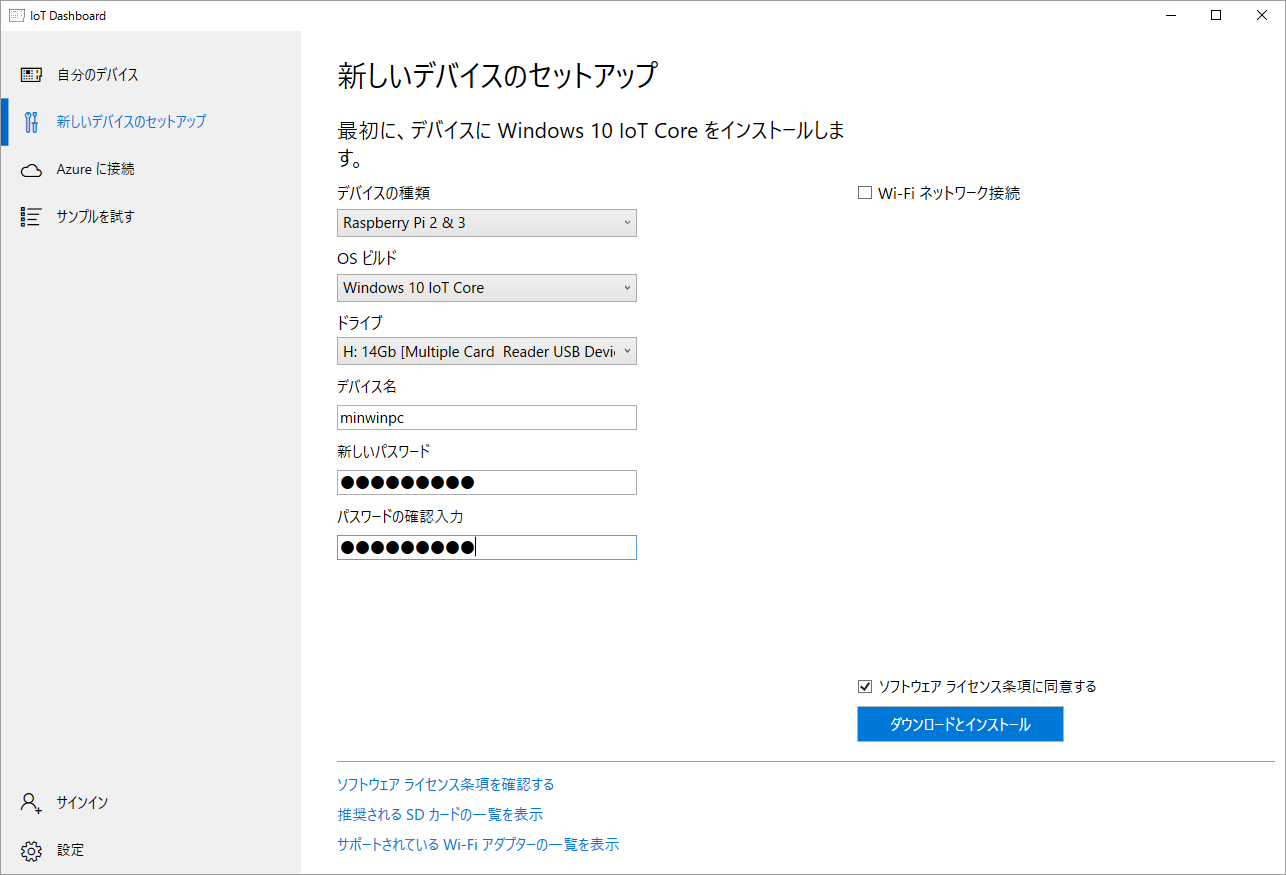
Task: Open 推奨される SD カードの一覧を表示 link
Action: (x=440, y=815)
